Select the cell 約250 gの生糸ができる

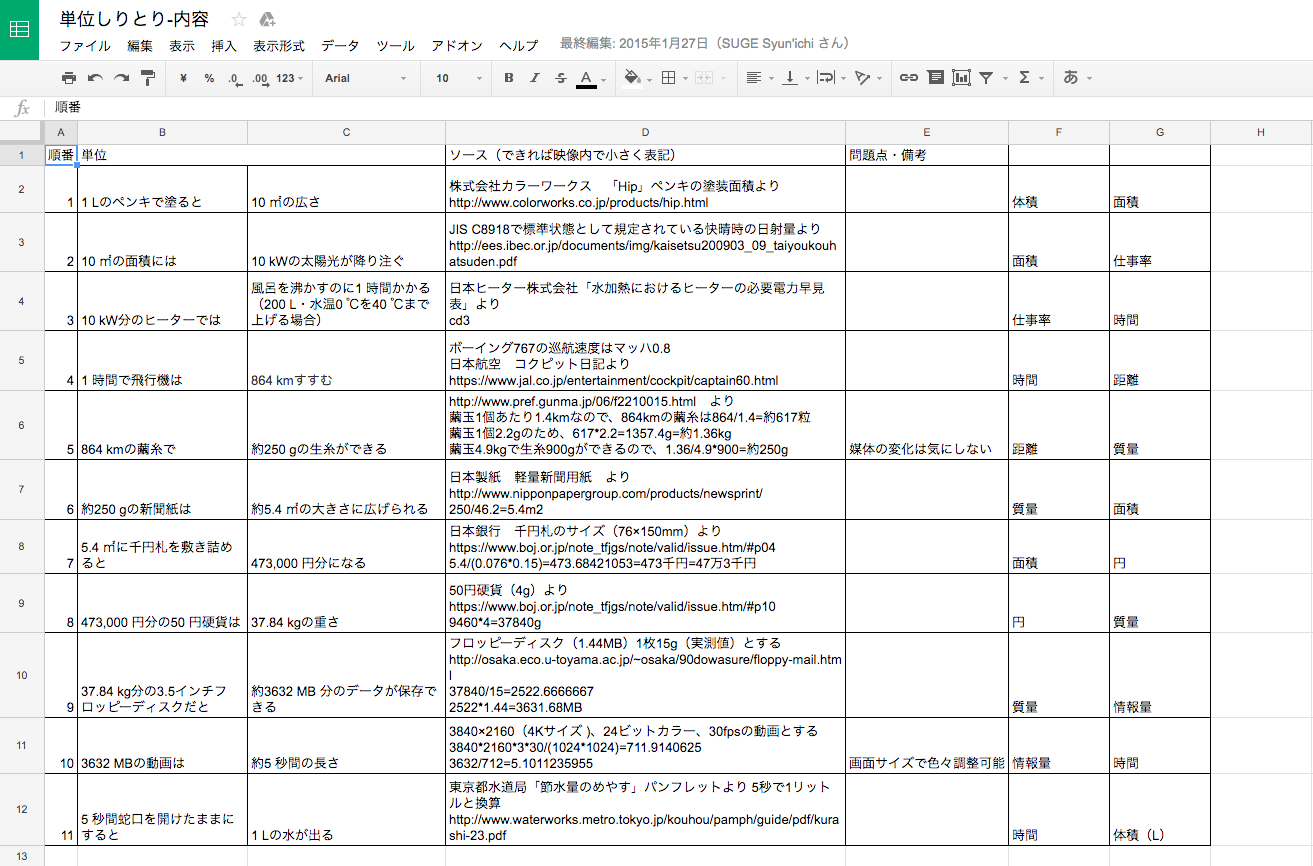[x=346, y=425]
